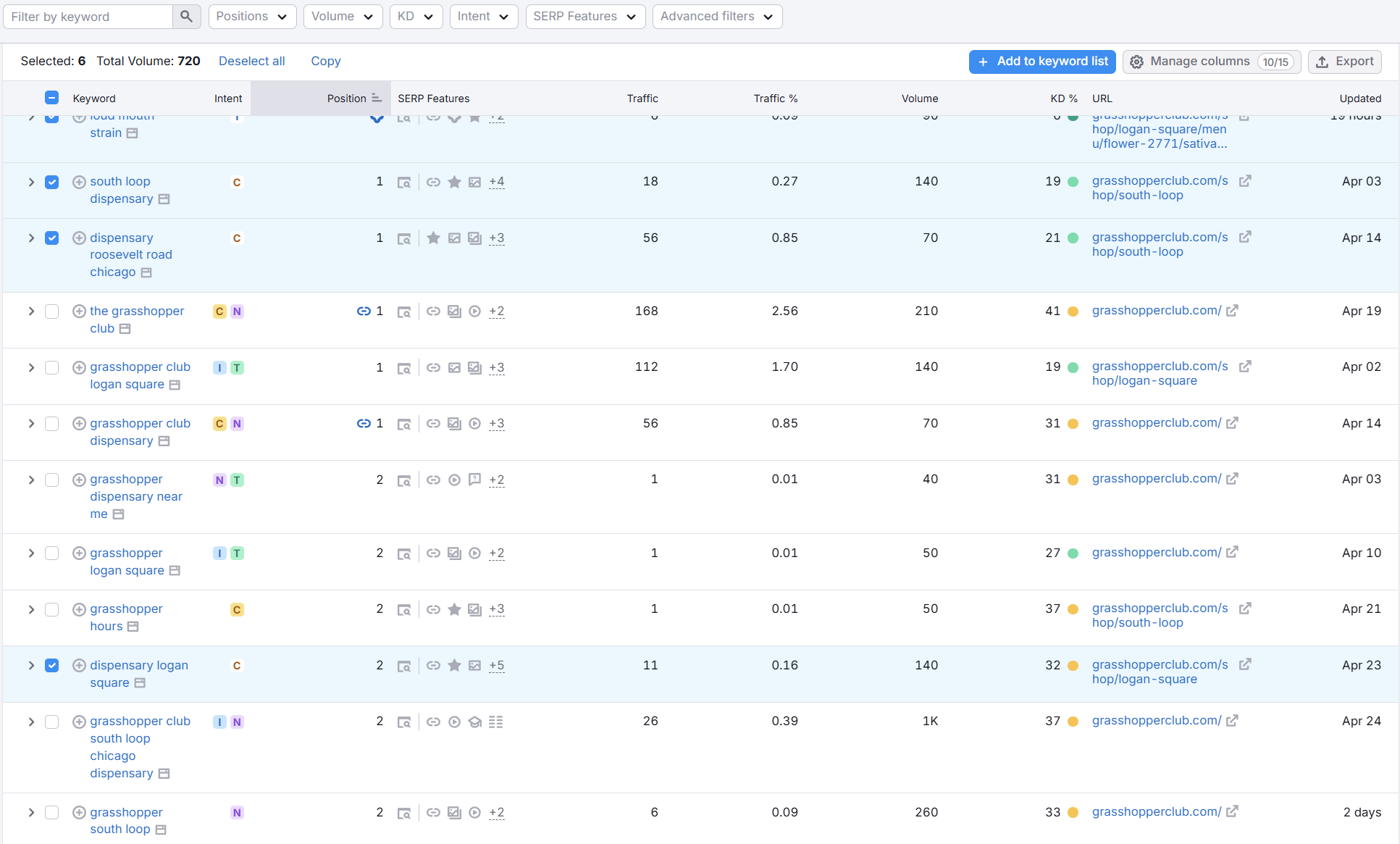This screenshot has width=1400, height=844.
Task: Click green KD dot for south loop dispensary
Action: [1073, 182]
